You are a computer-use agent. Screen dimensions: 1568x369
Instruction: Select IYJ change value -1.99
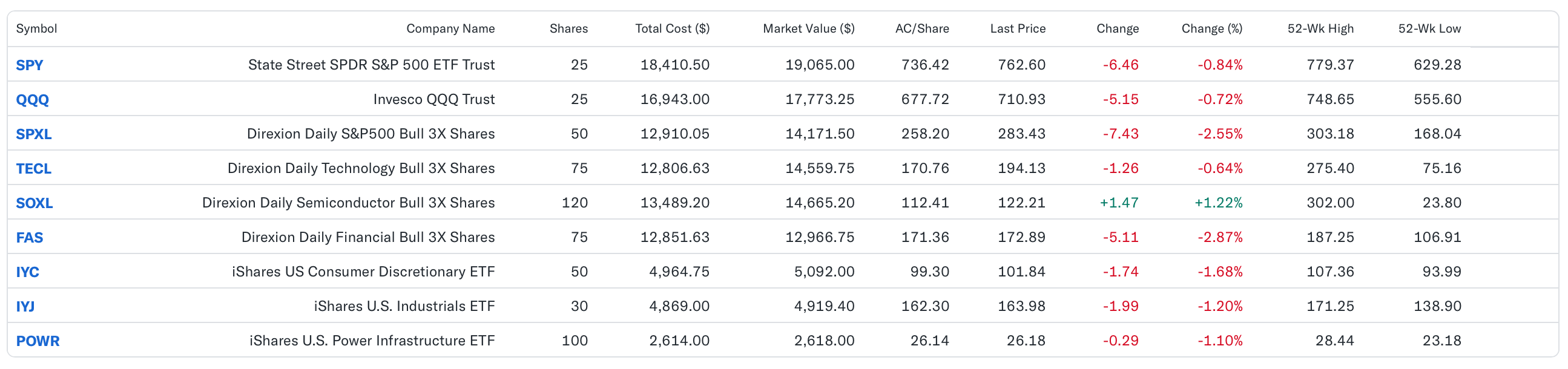[1121, 305]
